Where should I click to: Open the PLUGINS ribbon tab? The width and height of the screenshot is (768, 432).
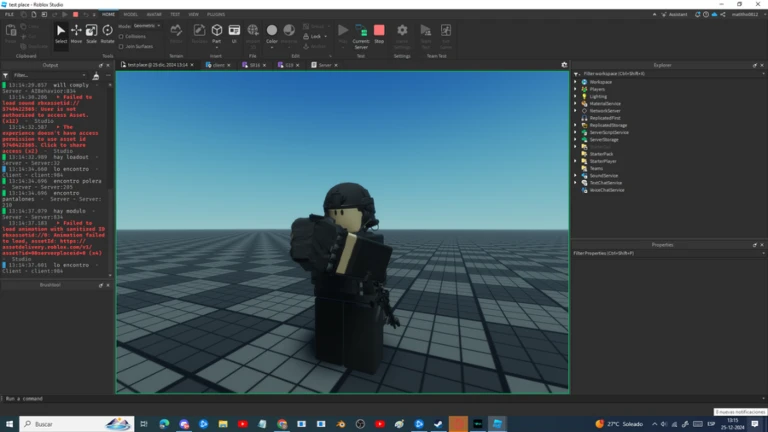[x=216, y=14]
